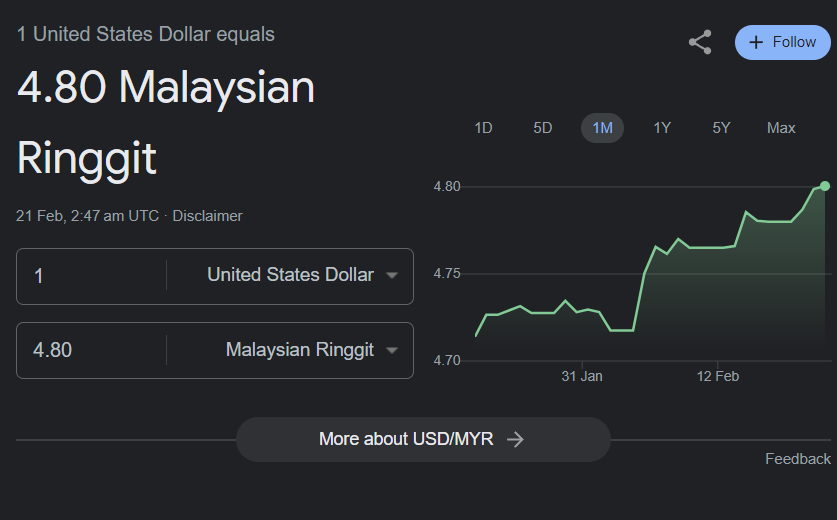Select the 5Y chart range

721,128
